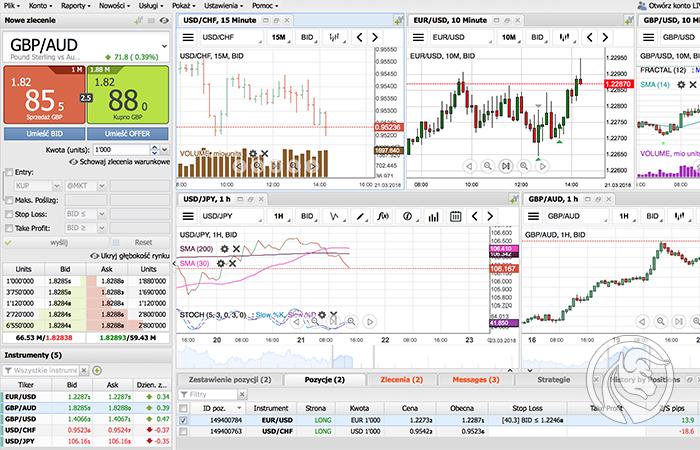Enable Take Profit checkbox
This screenshot has height=450, width=700.
coord(8,228)
